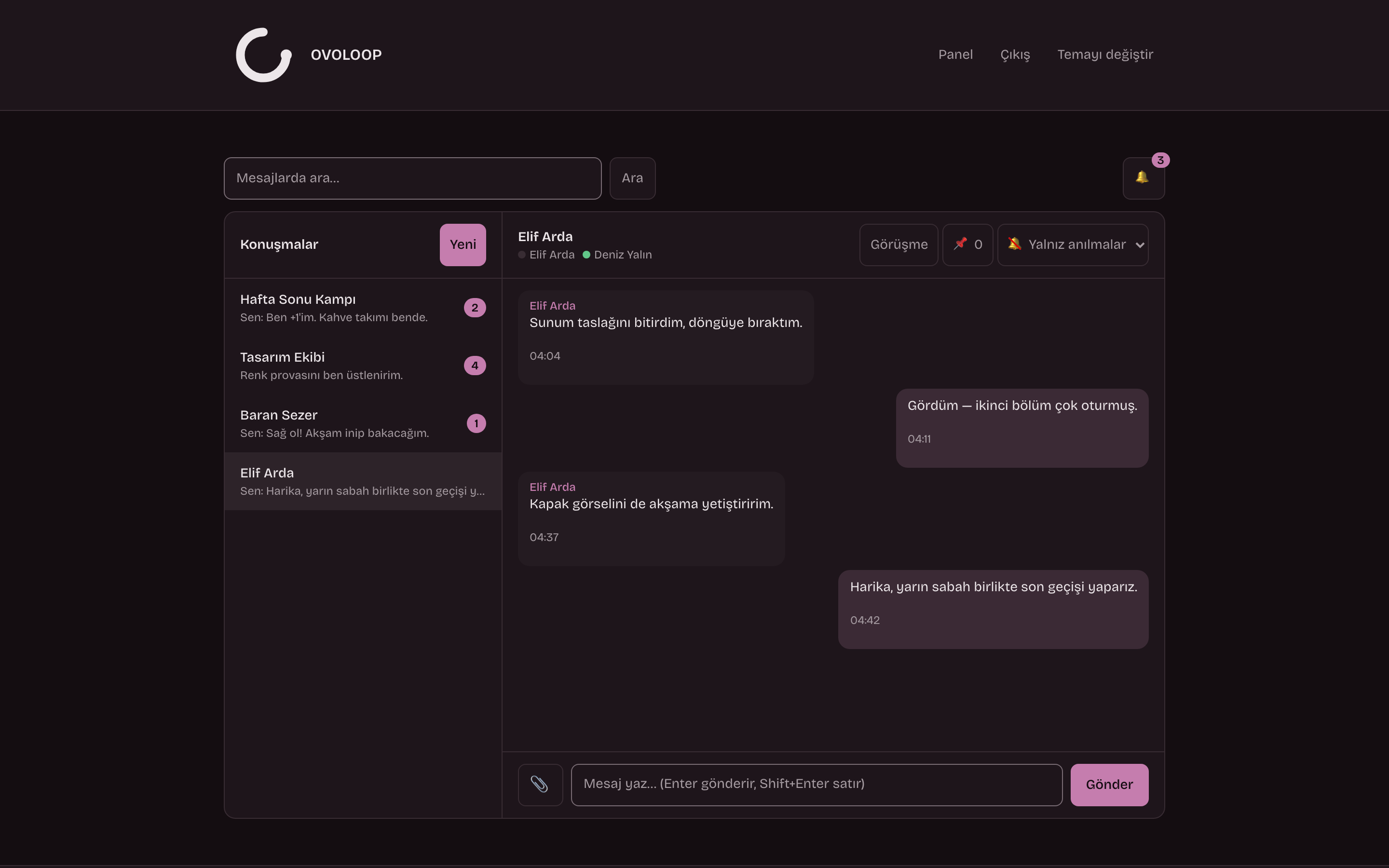Focus the Mesajlarda ara search field
Image resolution: width=1389 pixels, height=868 pixels.
pyautogui.click(x=413, y=178)
